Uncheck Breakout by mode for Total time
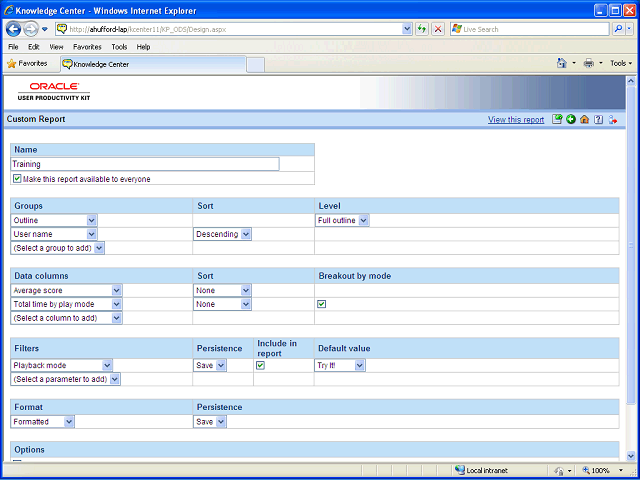 click(x=322, y=304)
